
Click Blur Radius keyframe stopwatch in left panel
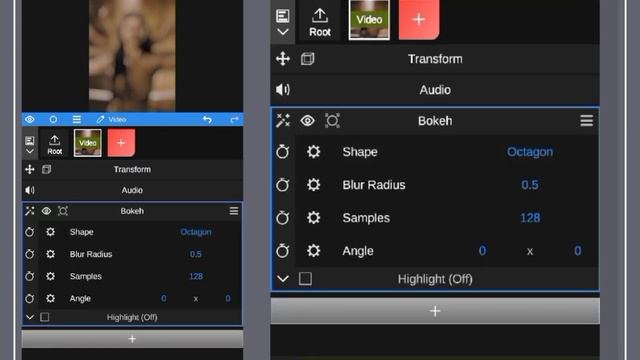tap(30, 254)
